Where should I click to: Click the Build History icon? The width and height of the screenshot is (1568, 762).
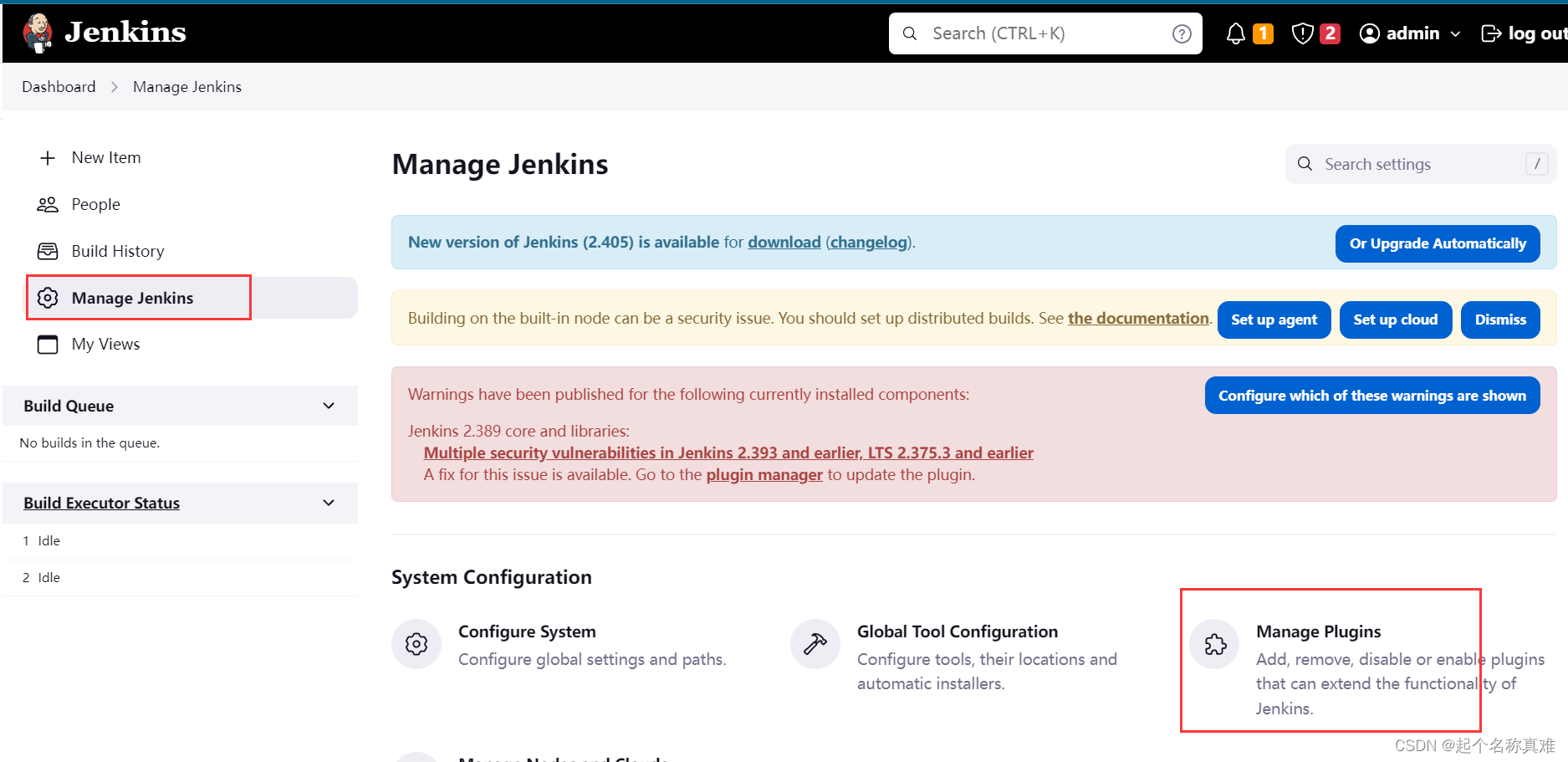48,251
